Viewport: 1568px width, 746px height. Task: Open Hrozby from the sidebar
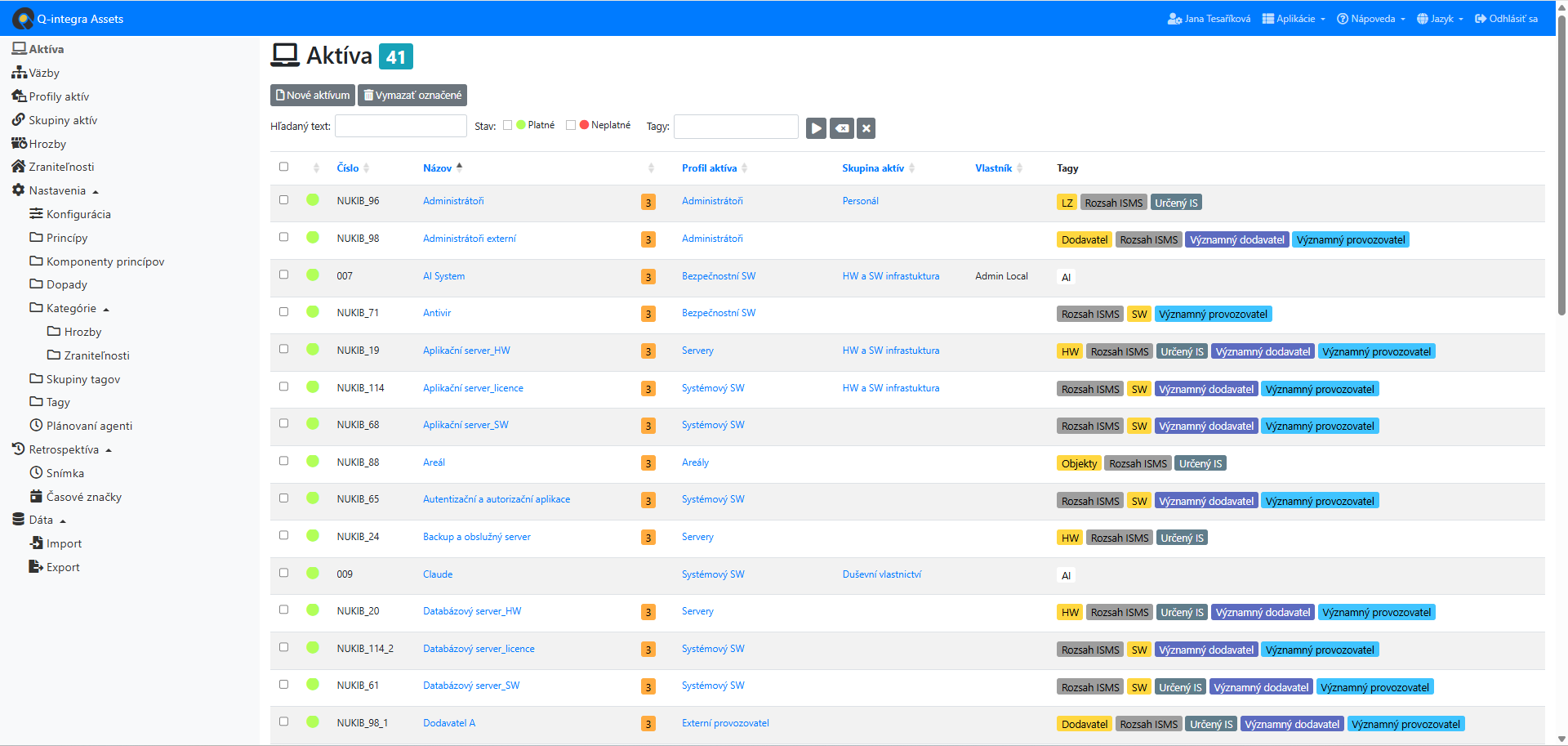47,144
